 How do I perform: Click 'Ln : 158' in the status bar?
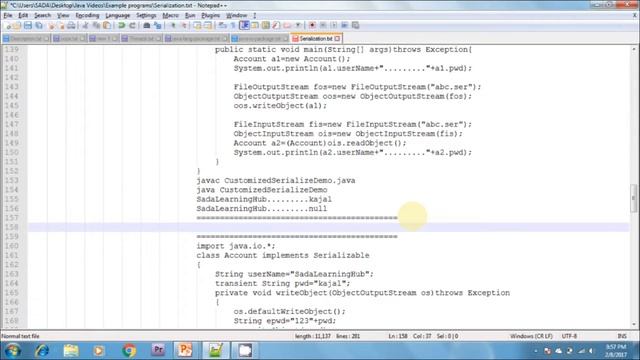(x=398, y=336)
